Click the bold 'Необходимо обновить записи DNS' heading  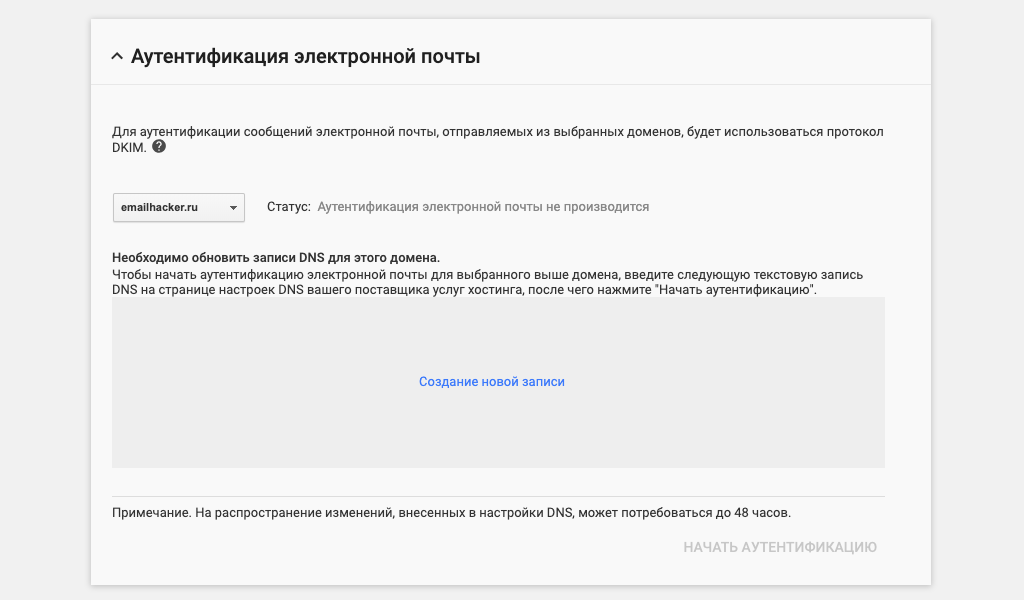click(x=276, y=257)
